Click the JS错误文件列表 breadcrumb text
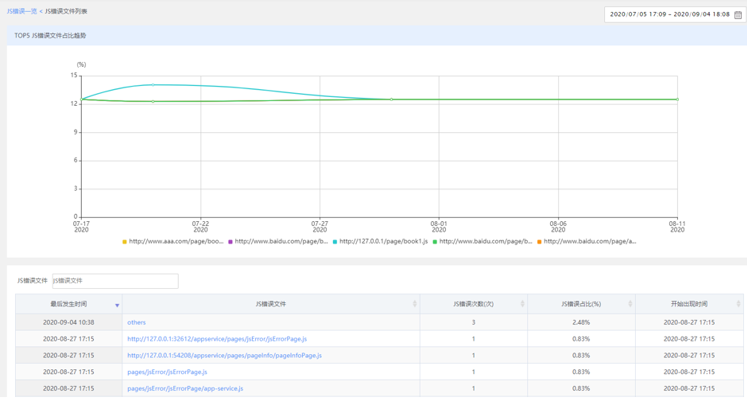Image resolution: width=747 pixels, height=399 pixels. click(66, 11)
